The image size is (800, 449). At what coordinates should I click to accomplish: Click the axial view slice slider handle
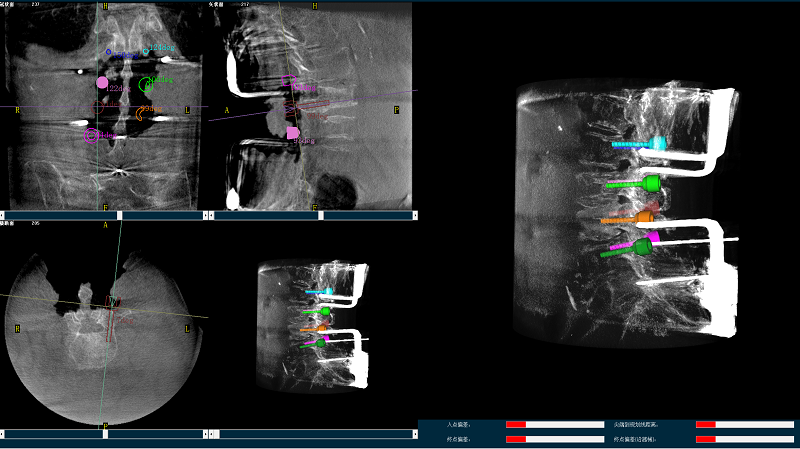click(x=105, y=434)
